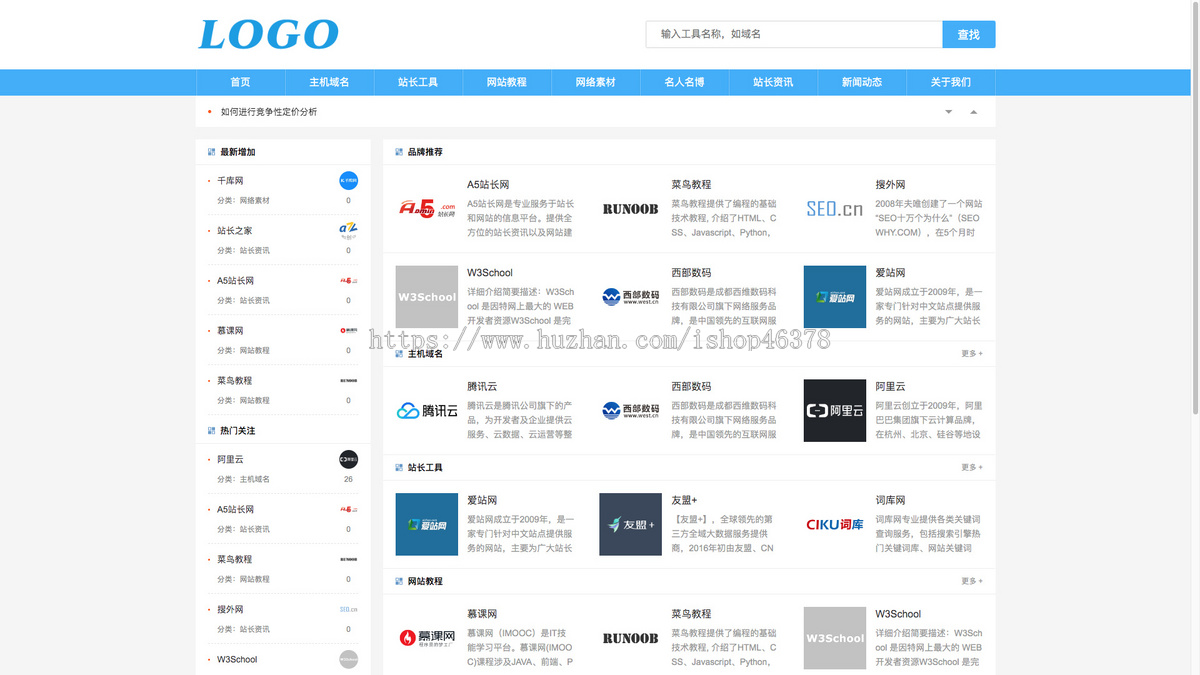Click RUNOOB logo in 网站教程 section

pos(630,638)
